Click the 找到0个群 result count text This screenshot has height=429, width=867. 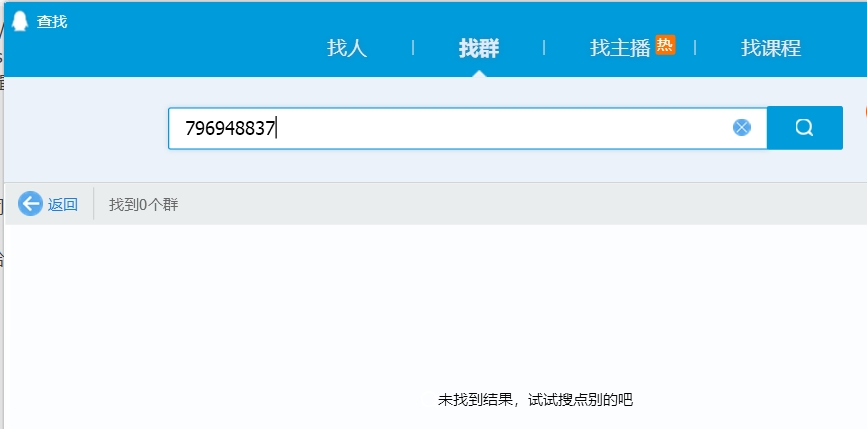144,205
